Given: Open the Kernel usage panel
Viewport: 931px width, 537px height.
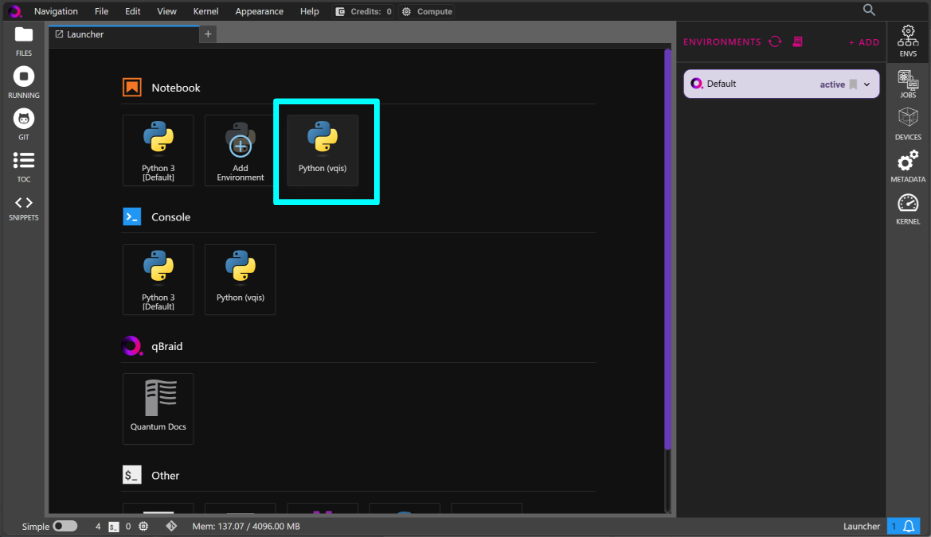Looking at the screenshot, I should [x=908, y=209].
